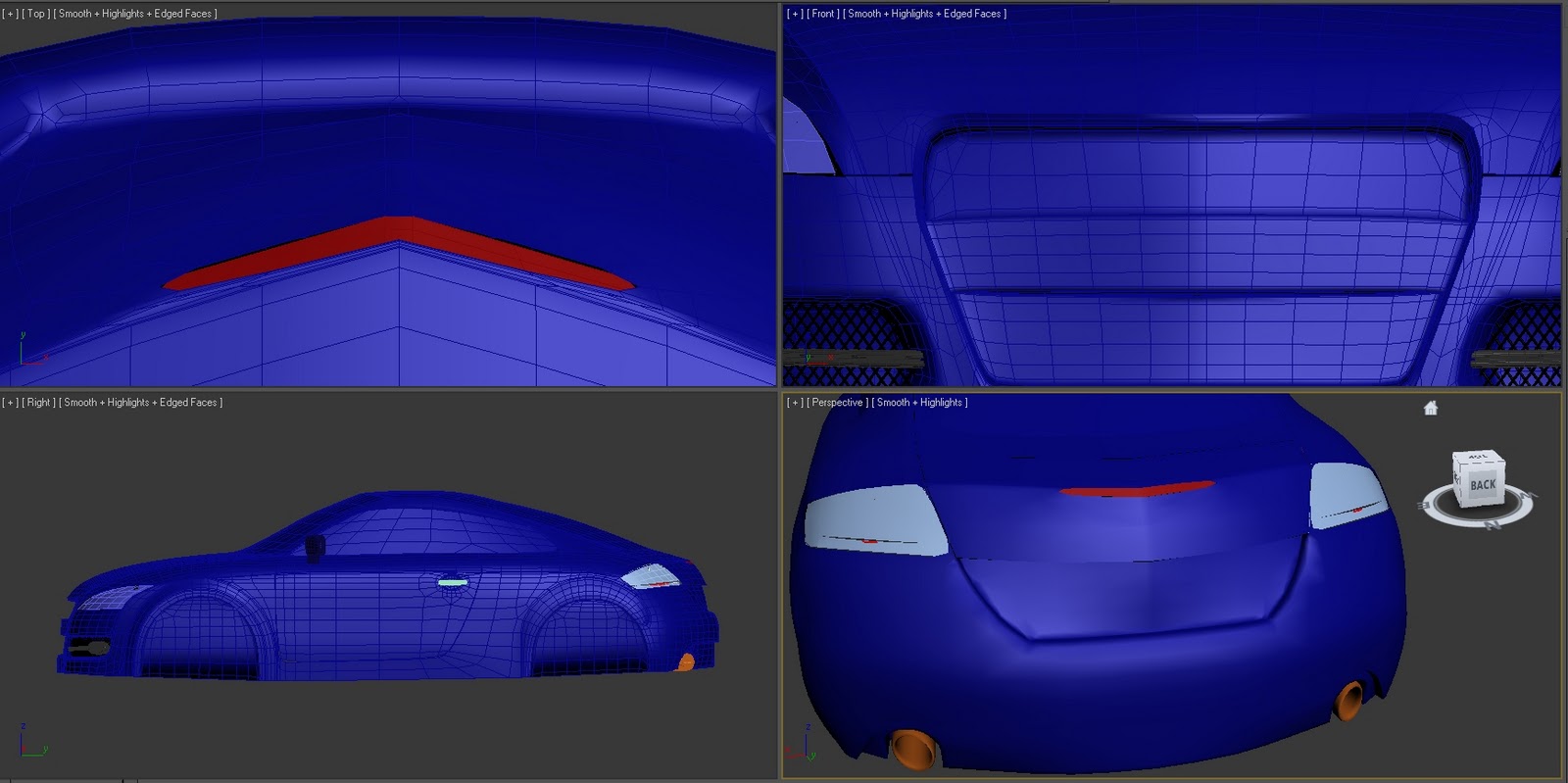Open the Top view label menu
Image resolution: width=1568 pixels, height=783 pixels.
[35, 14]
